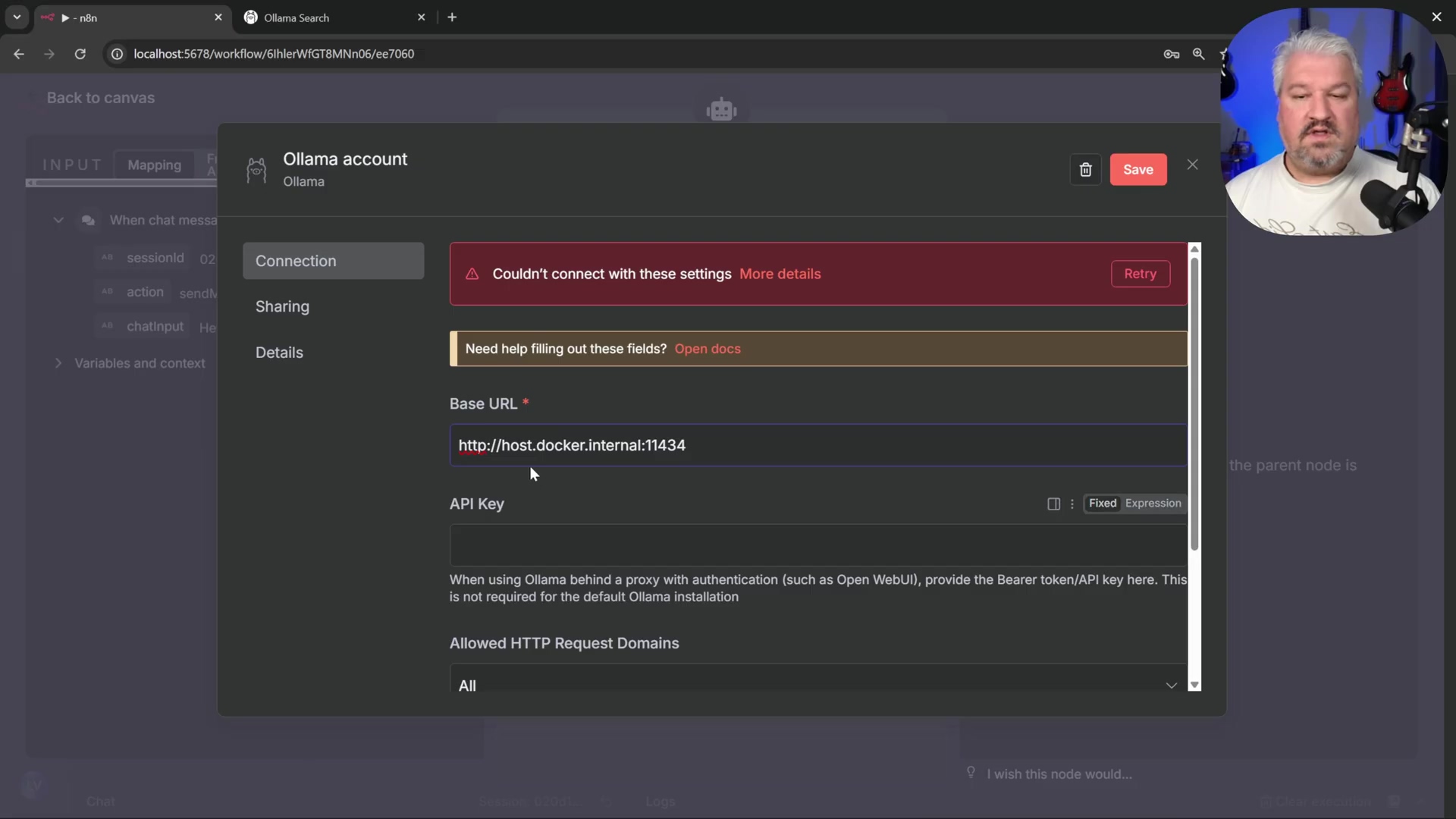Switch API Key to Expression mode
Image resolution: width=1456 pixels, height=819 pixels.
point(1153,503)
